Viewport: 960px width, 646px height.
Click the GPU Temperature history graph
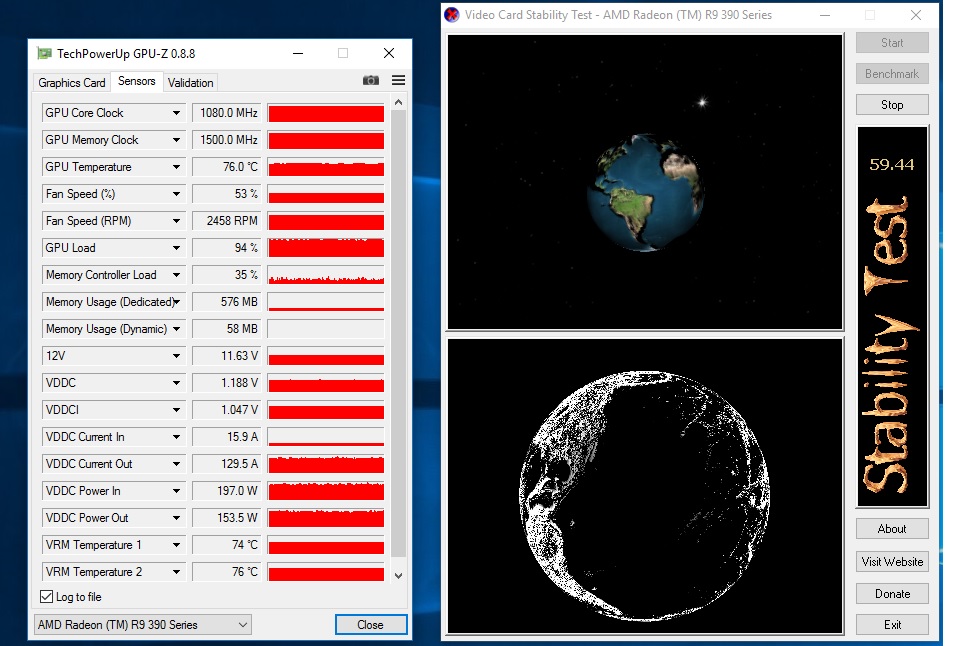[326, 167]
